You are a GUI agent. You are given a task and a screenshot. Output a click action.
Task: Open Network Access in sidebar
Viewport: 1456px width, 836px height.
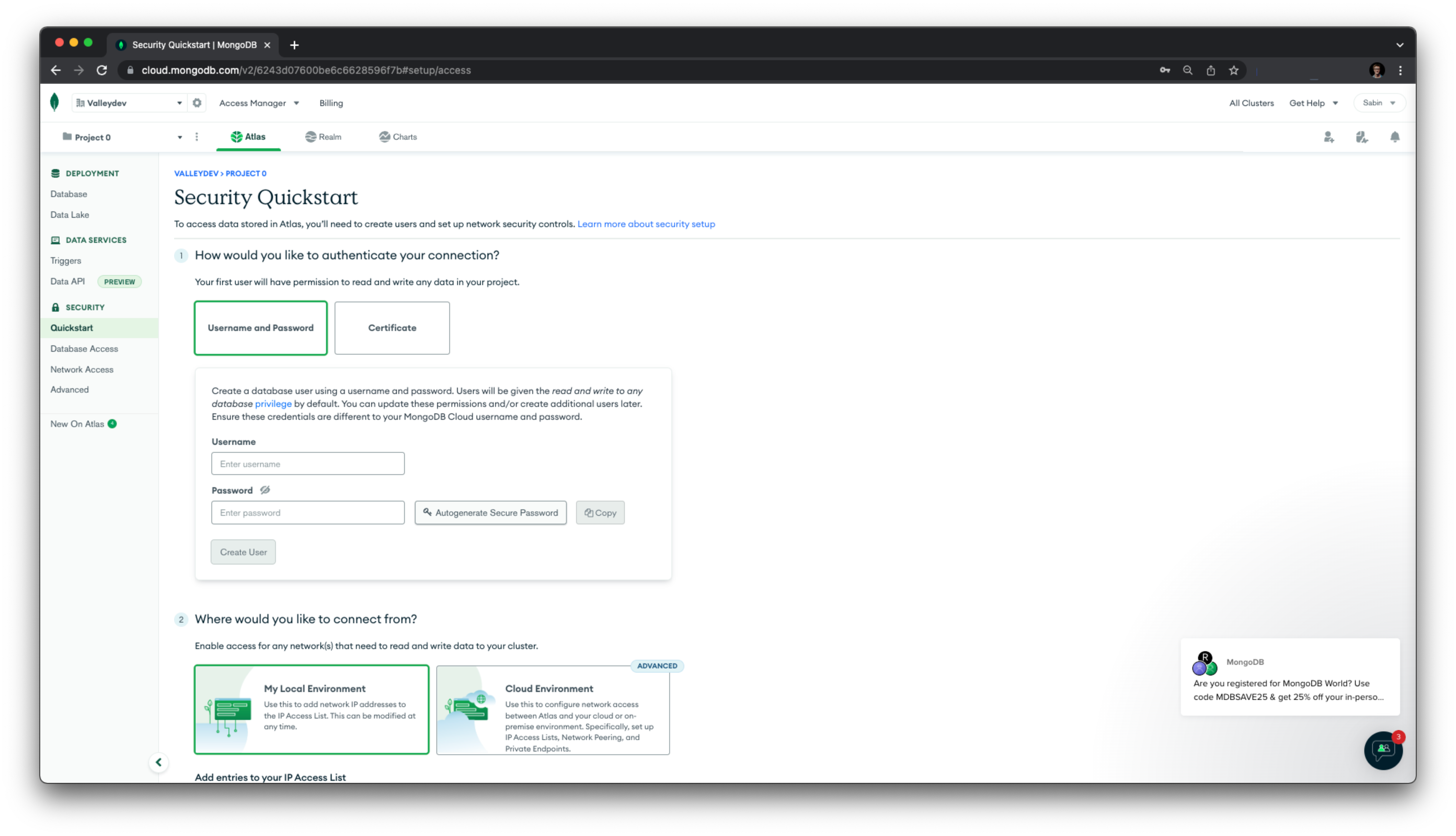[x=82, y=369]
